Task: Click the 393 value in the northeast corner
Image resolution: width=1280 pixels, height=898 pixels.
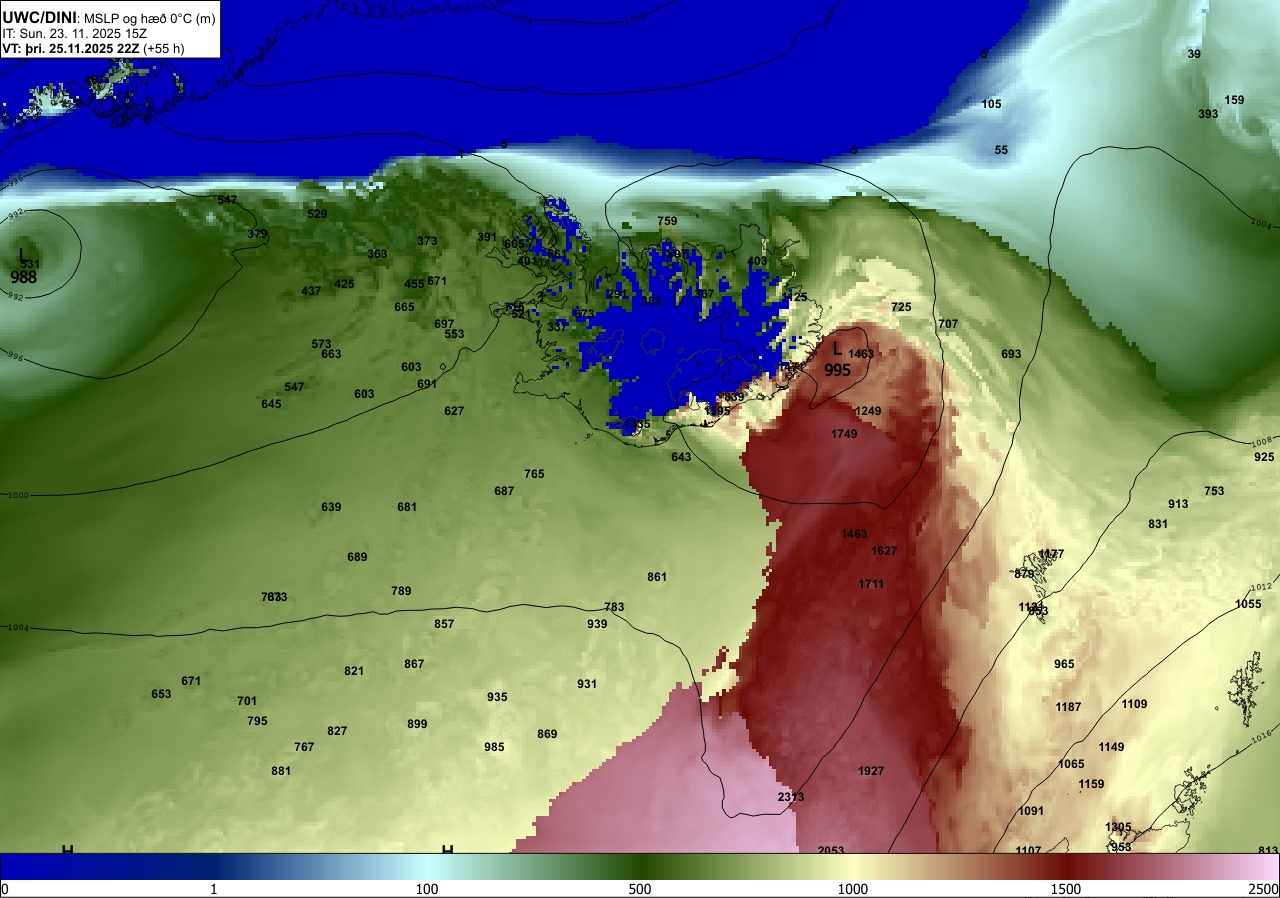Action: point(1208,114)
